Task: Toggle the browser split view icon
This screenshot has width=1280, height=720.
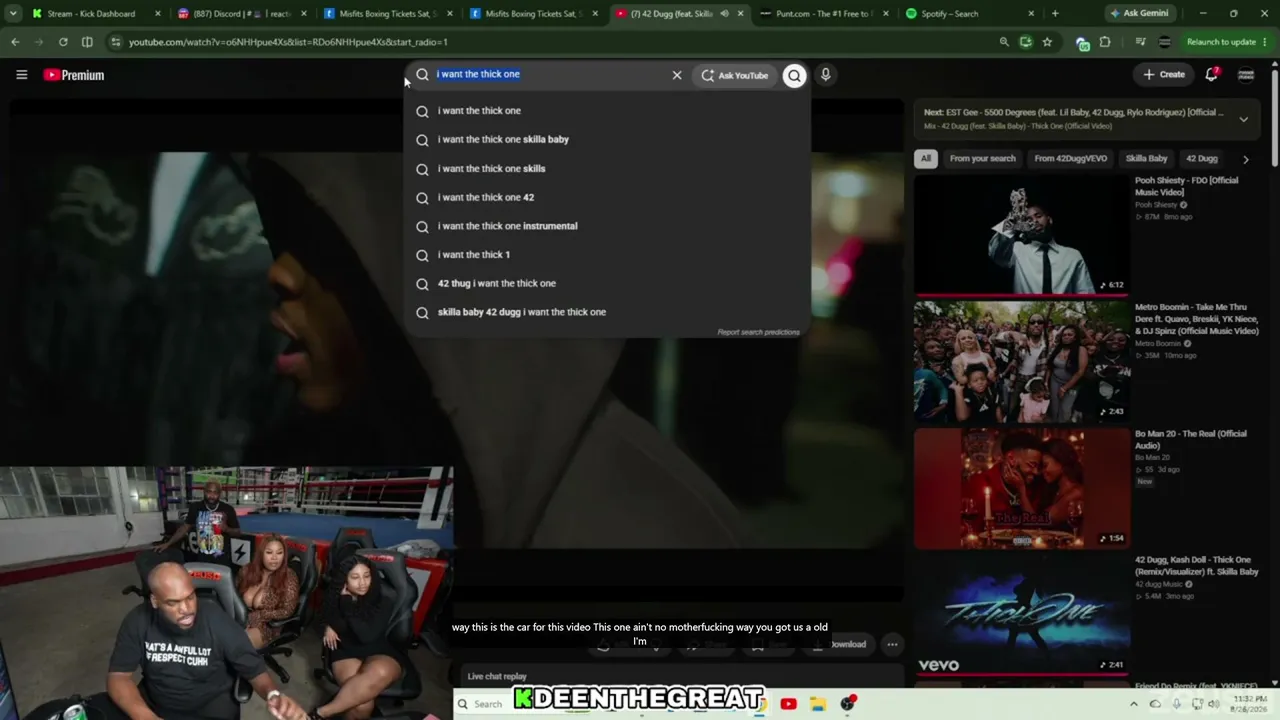Action: click(87, 42)
